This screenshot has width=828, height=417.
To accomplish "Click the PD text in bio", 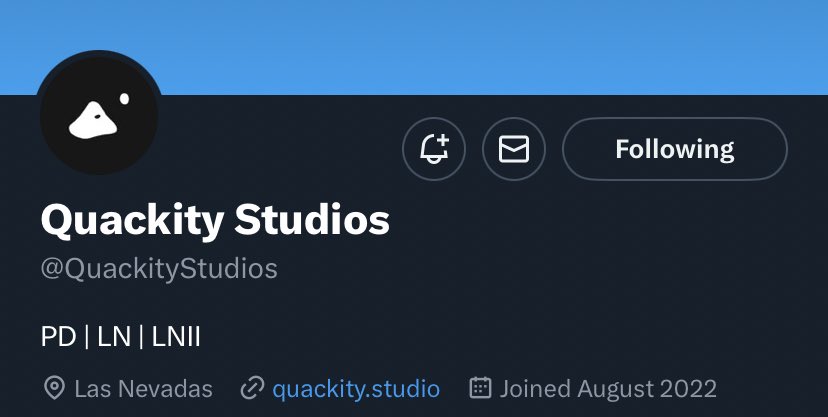I will [x=59, y=337].
